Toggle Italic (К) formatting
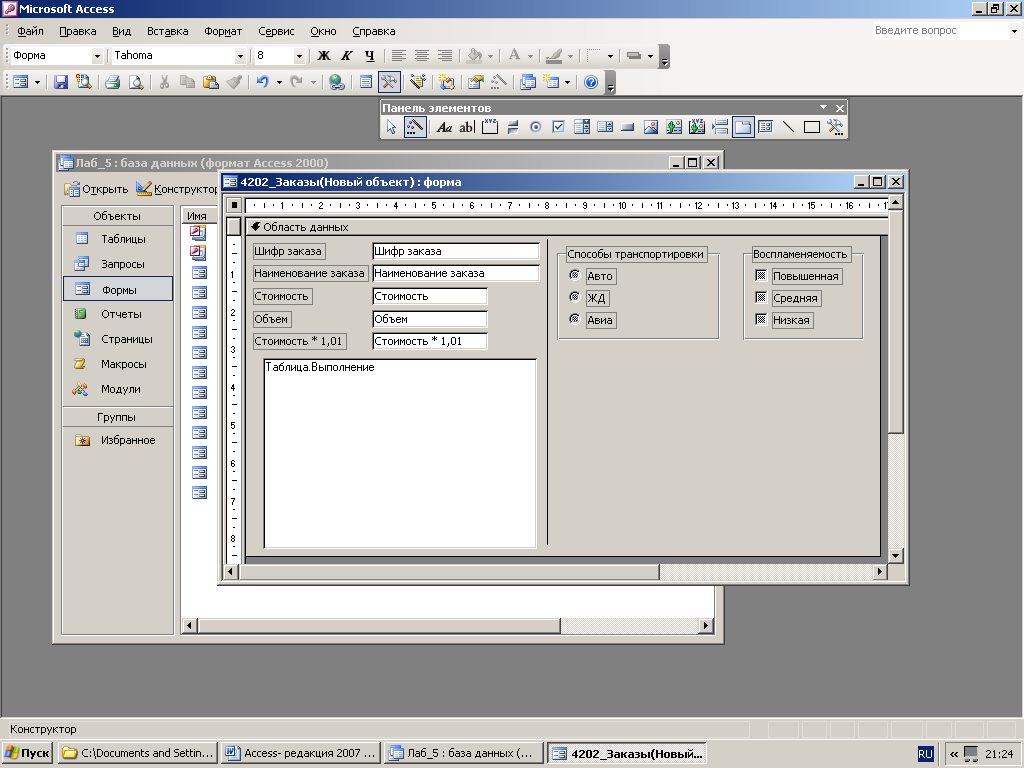Viewport: 1024px width, 768px height. point(347,56)
